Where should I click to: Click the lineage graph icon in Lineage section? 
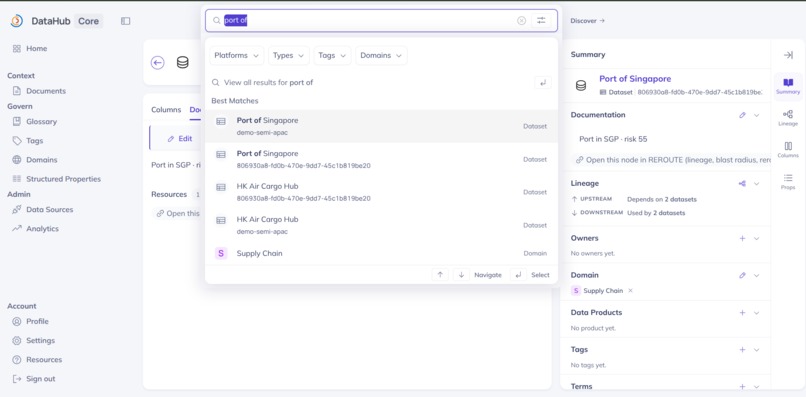click(742, 183)
